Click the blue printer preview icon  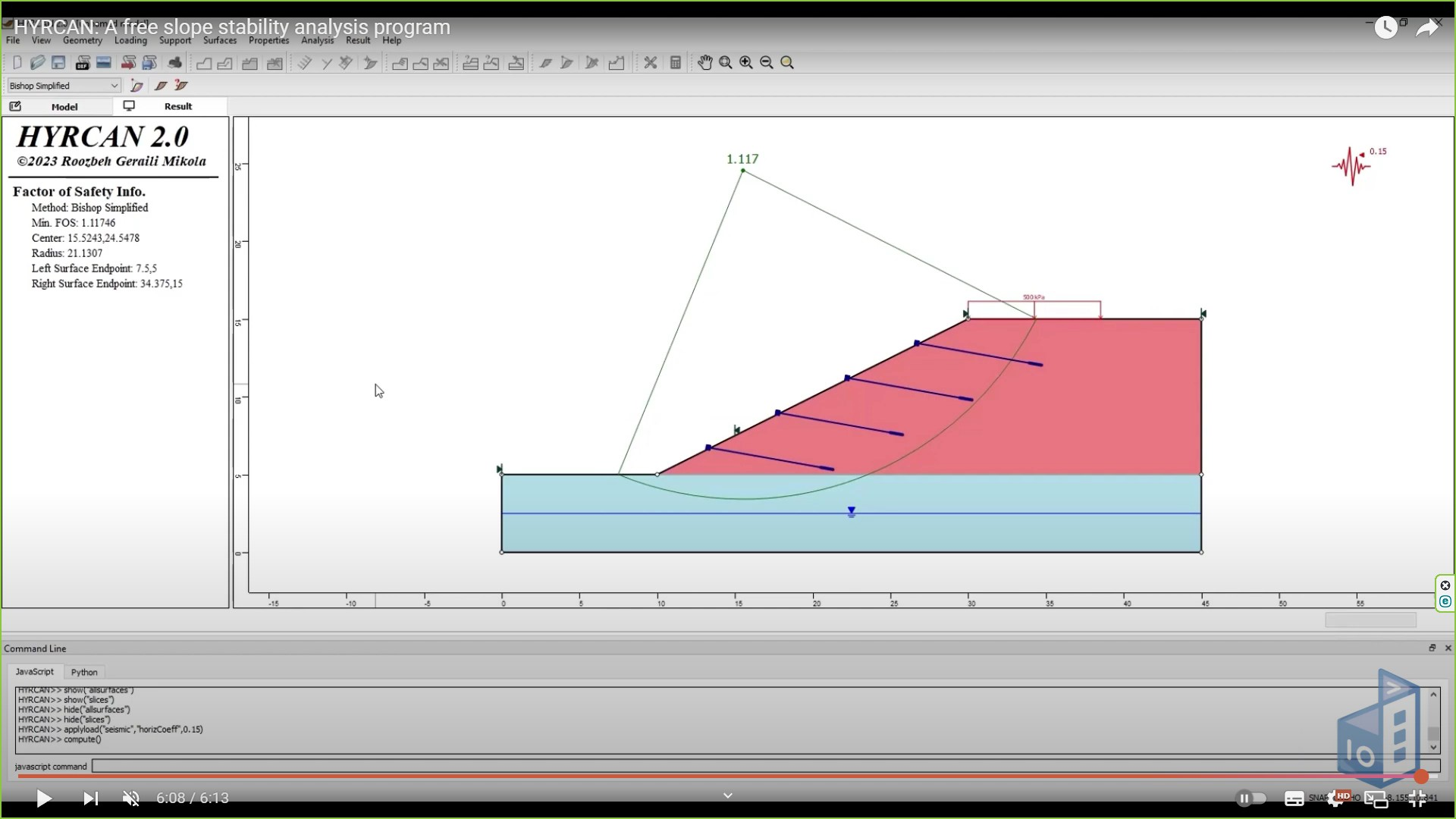[149, 63]
